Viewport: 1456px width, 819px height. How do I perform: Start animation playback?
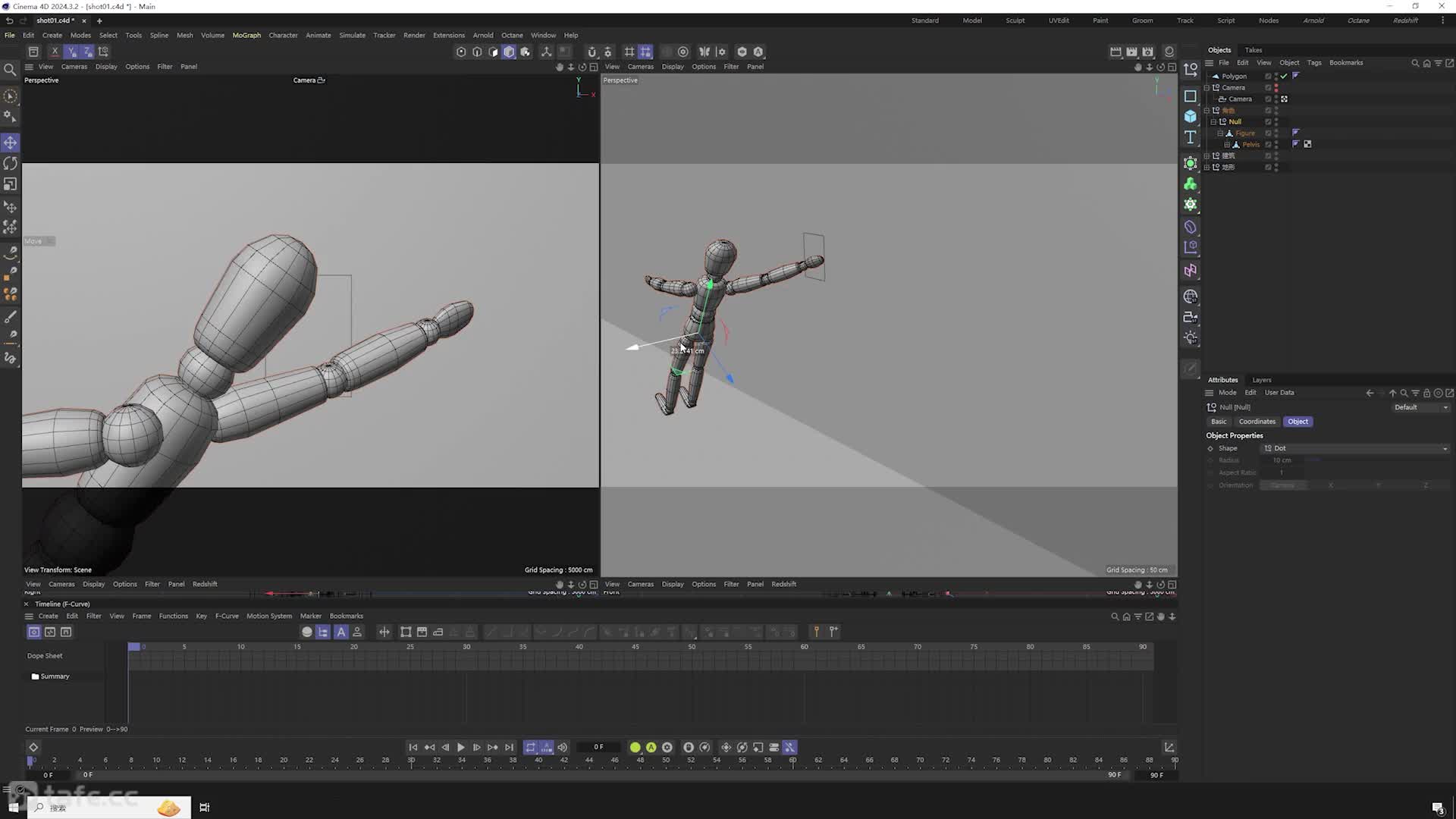click(x=460, y=748)
